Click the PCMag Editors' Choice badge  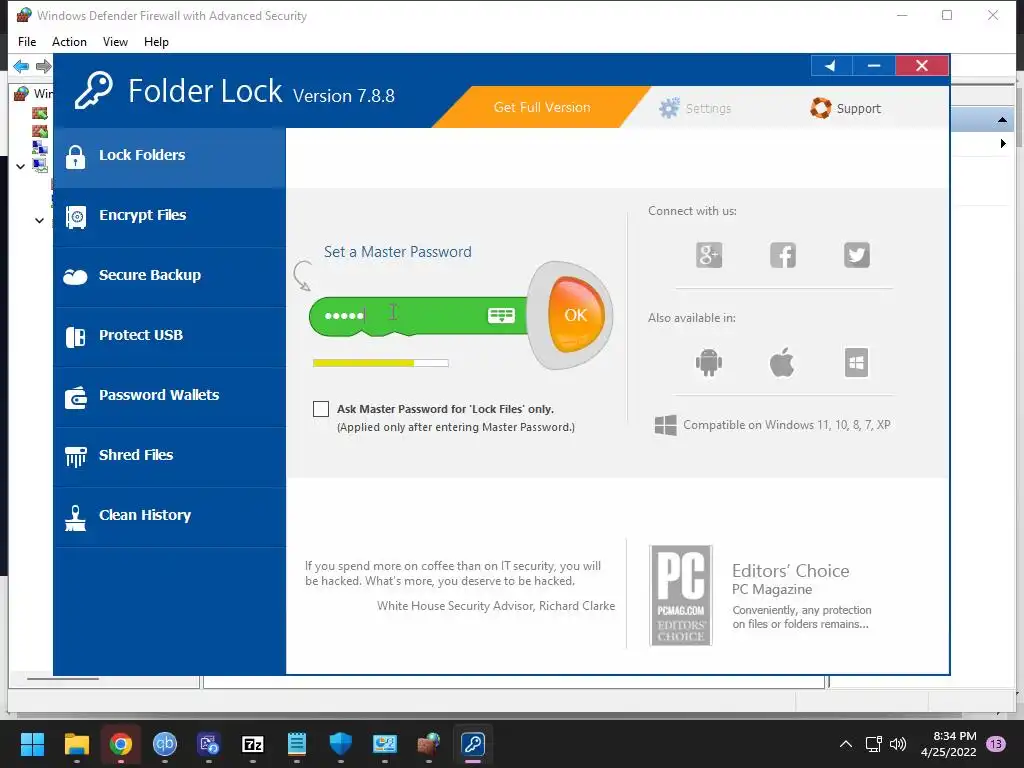point(680,595)
